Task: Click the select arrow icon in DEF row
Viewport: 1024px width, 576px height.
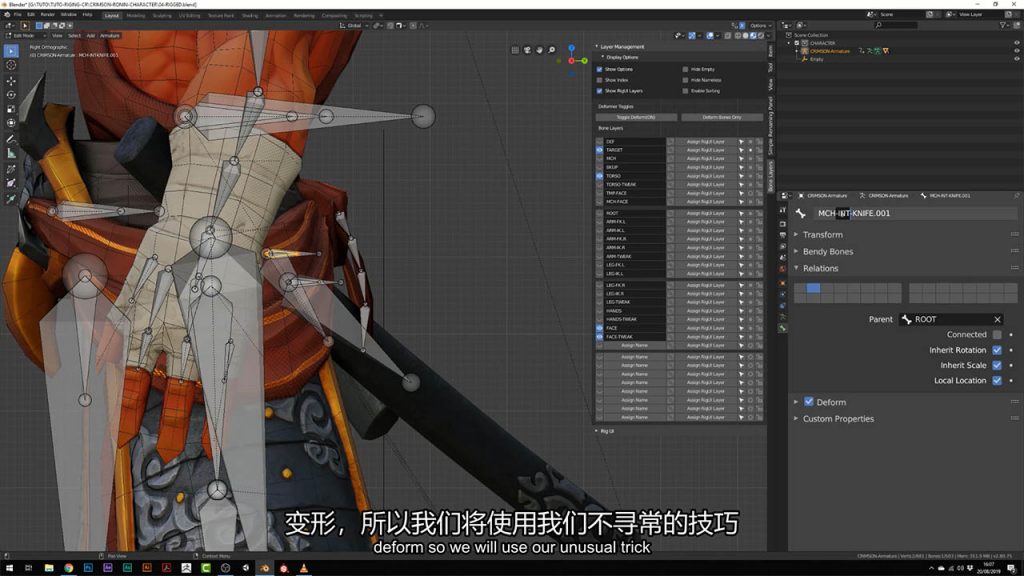Action: pos(741,141)
